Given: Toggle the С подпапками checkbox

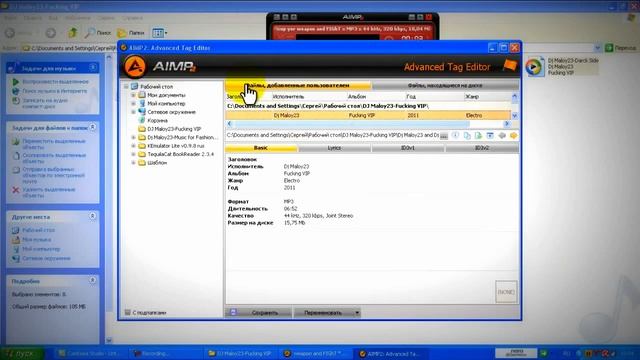Looking at the screenshot, I should (128, 313).
